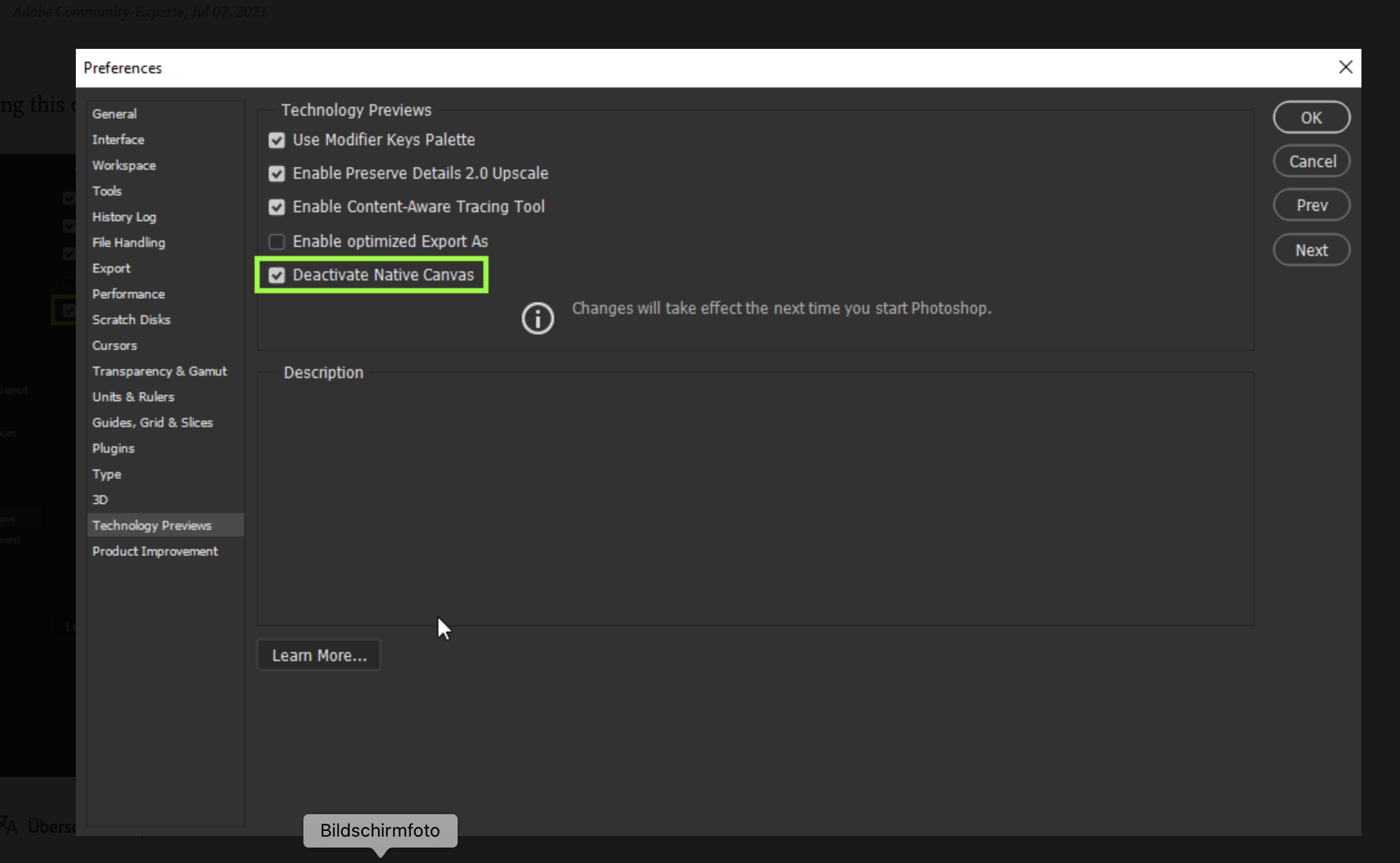Disable Enable Content-Aware Tracing Tool checkbox
This screenshot has width=1400, height=863.
(x=276, y=207)
